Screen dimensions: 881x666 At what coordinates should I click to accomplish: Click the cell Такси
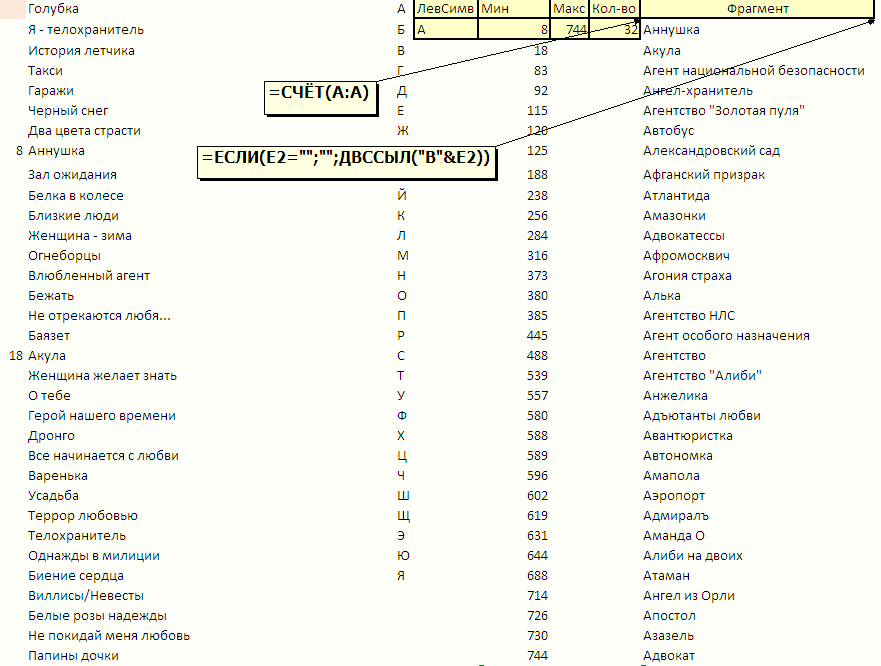point(46,71)
